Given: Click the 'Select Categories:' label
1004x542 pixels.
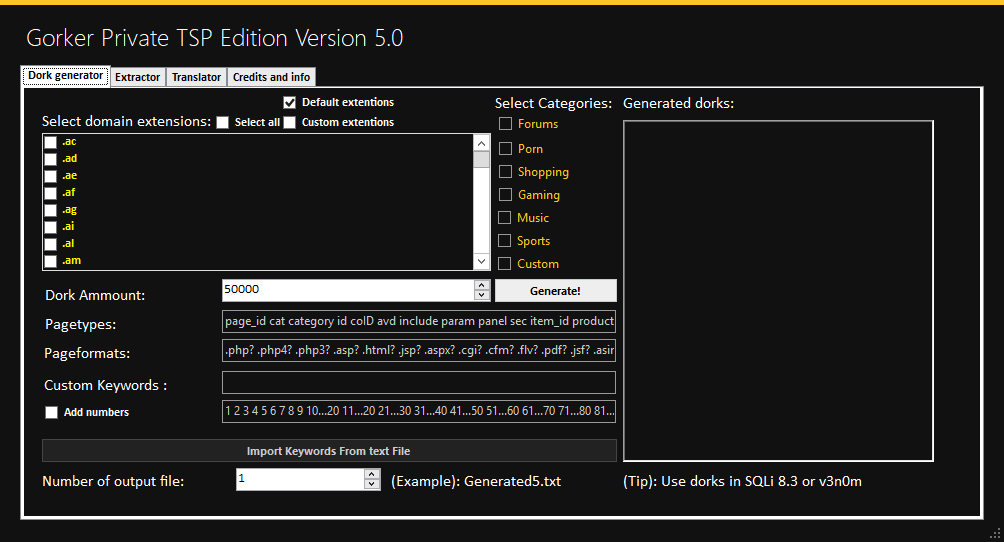Looking at the screenshot, I should (x=553, y=103).
